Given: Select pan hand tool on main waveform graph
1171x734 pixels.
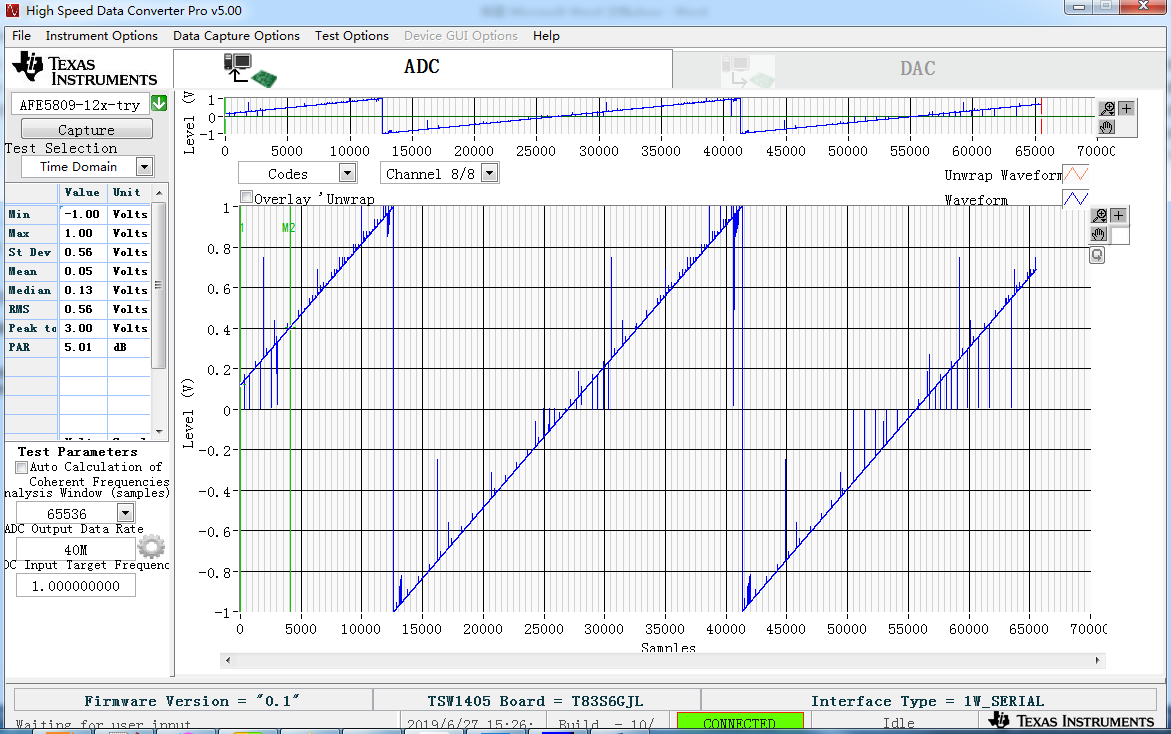Looking at the screenshot, I should (x=1099, y=234).
